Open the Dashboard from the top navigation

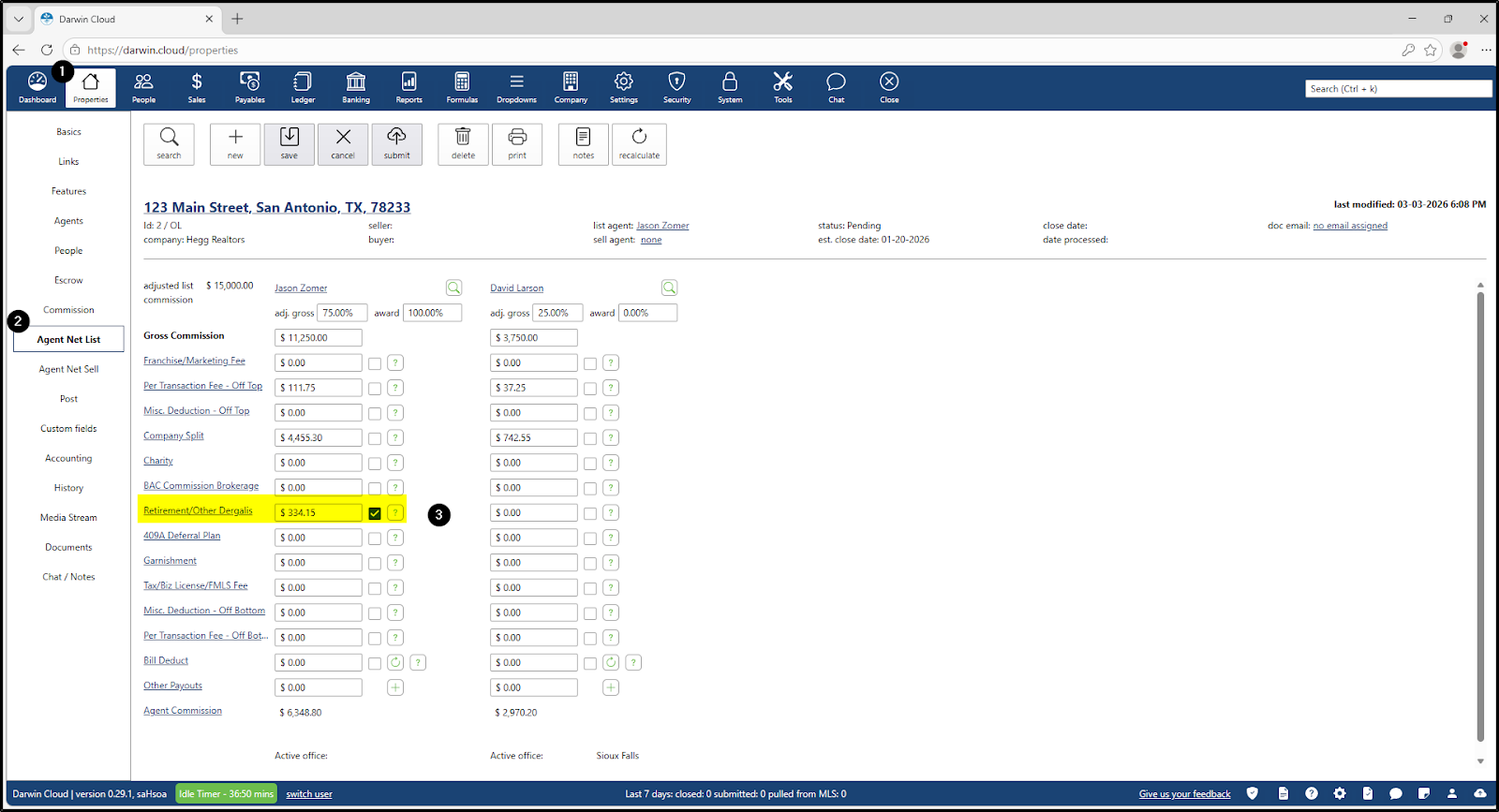pyautogui.click(x=37, y=87)
